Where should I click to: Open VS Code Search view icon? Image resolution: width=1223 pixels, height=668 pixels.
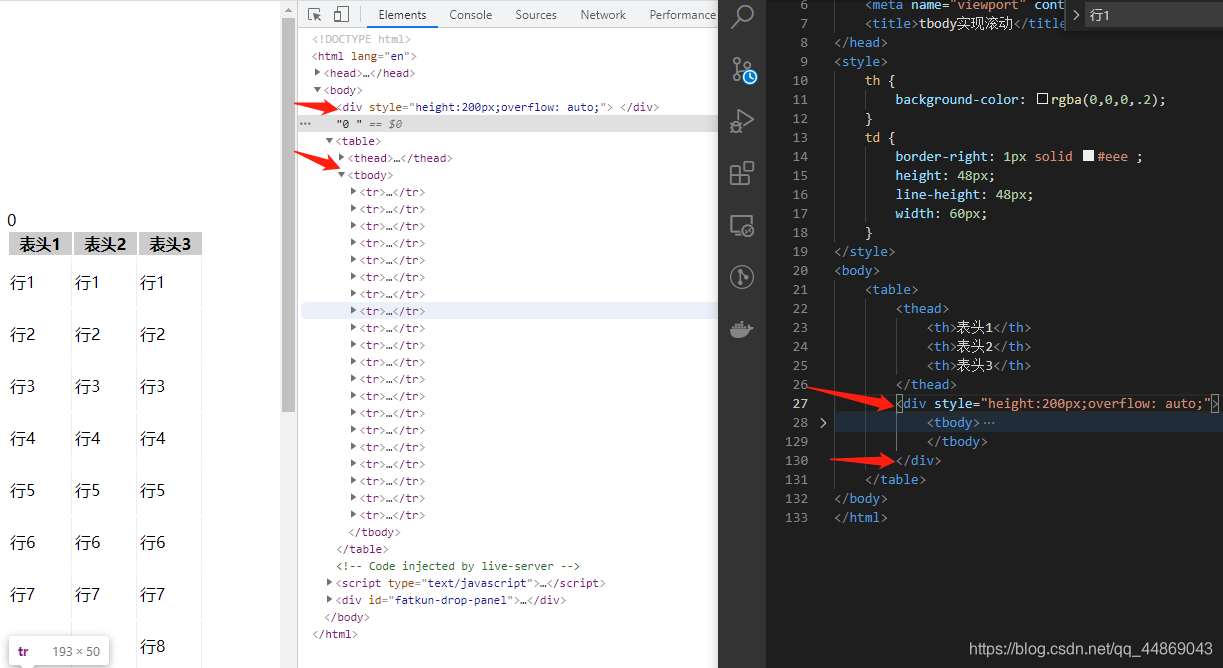[x=742, y=17]
